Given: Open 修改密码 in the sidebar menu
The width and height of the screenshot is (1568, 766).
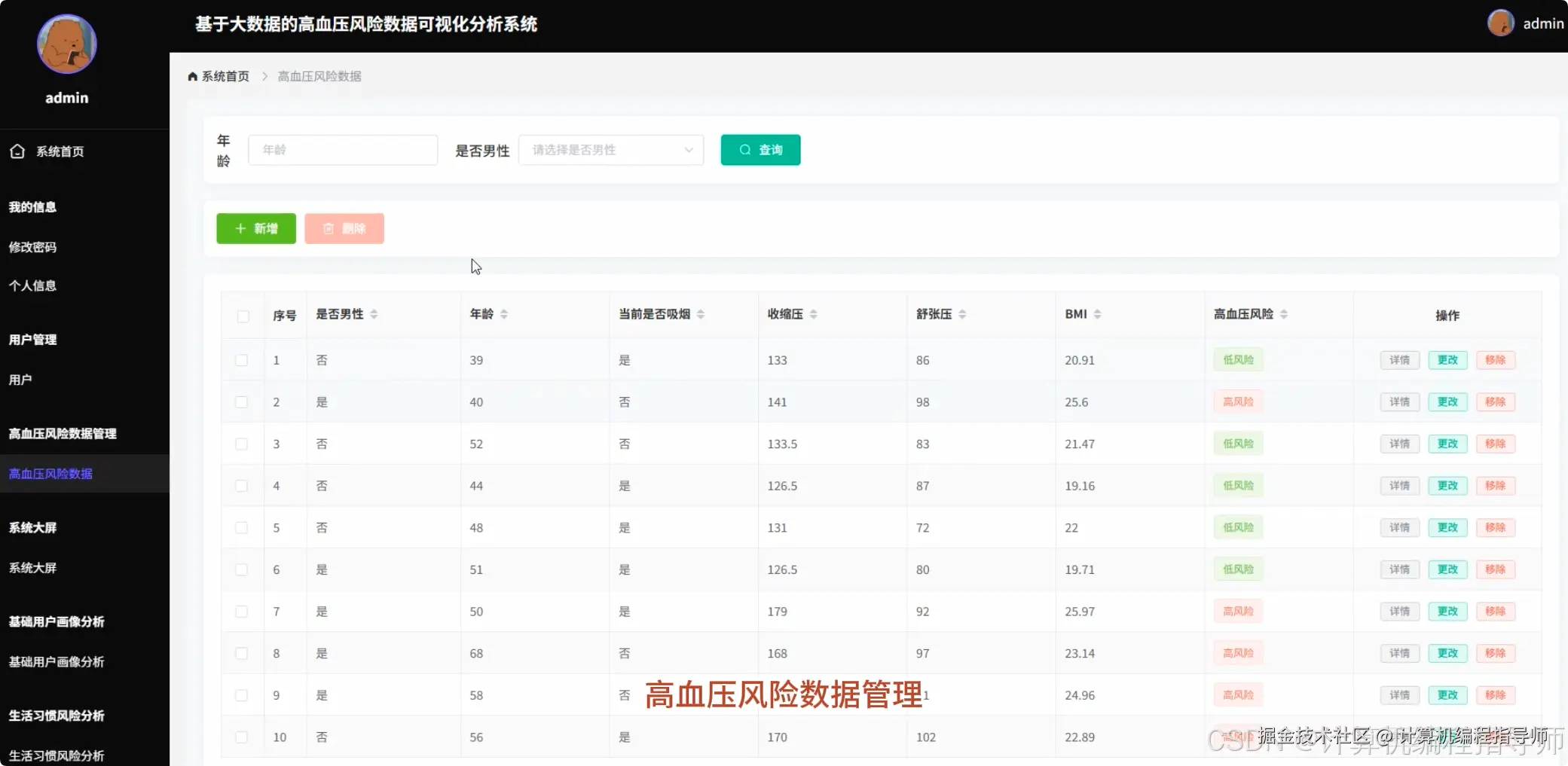Looking at the screenshot, I should 32,246.
